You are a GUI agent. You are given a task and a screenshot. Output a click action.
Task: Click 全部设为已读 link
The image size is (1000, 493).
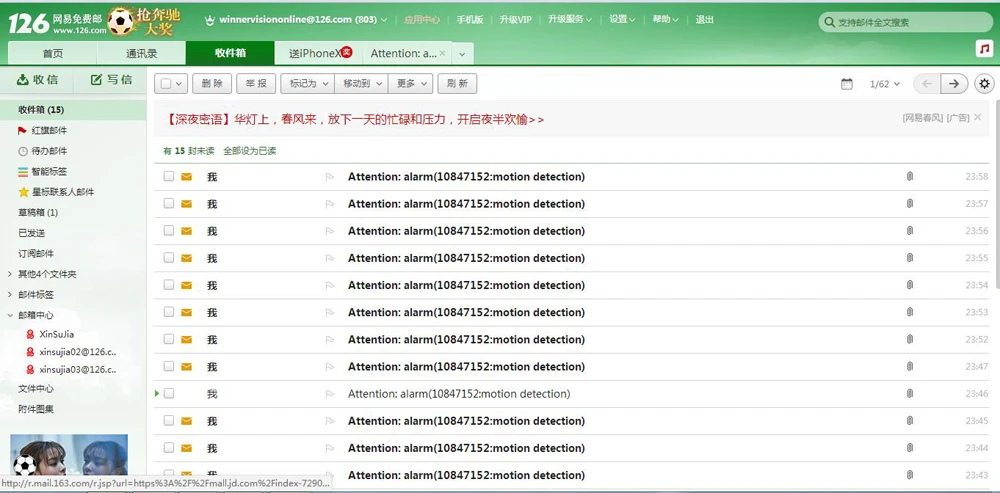click(249, 151)
